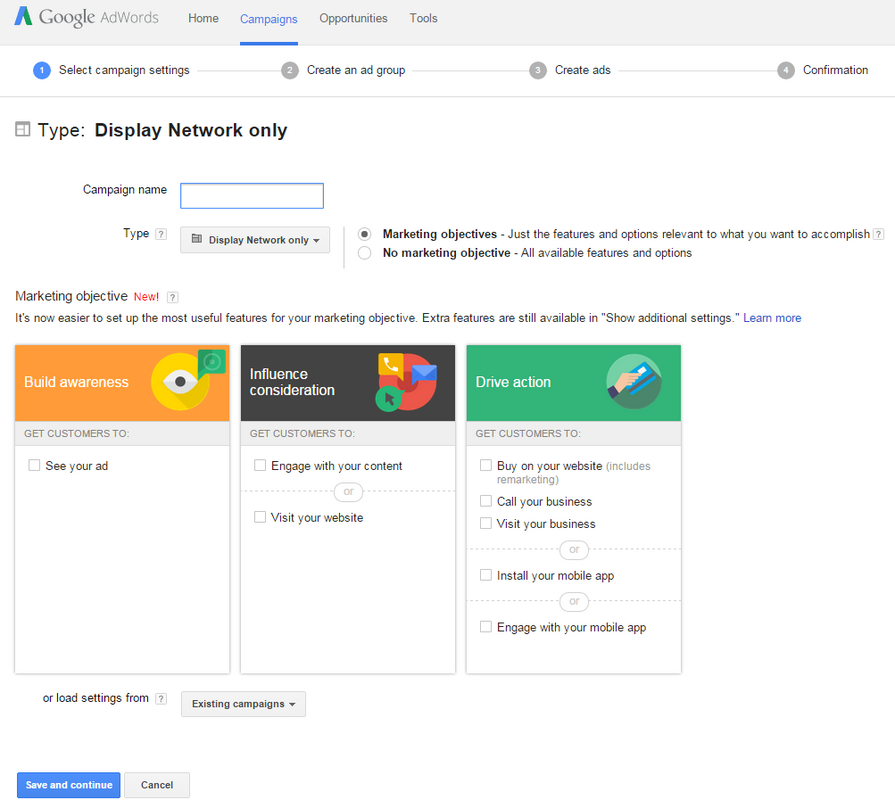Click the New! help icon for Marketing objective
The height and width of the screenshot is (800, 895).
[171, 297]
